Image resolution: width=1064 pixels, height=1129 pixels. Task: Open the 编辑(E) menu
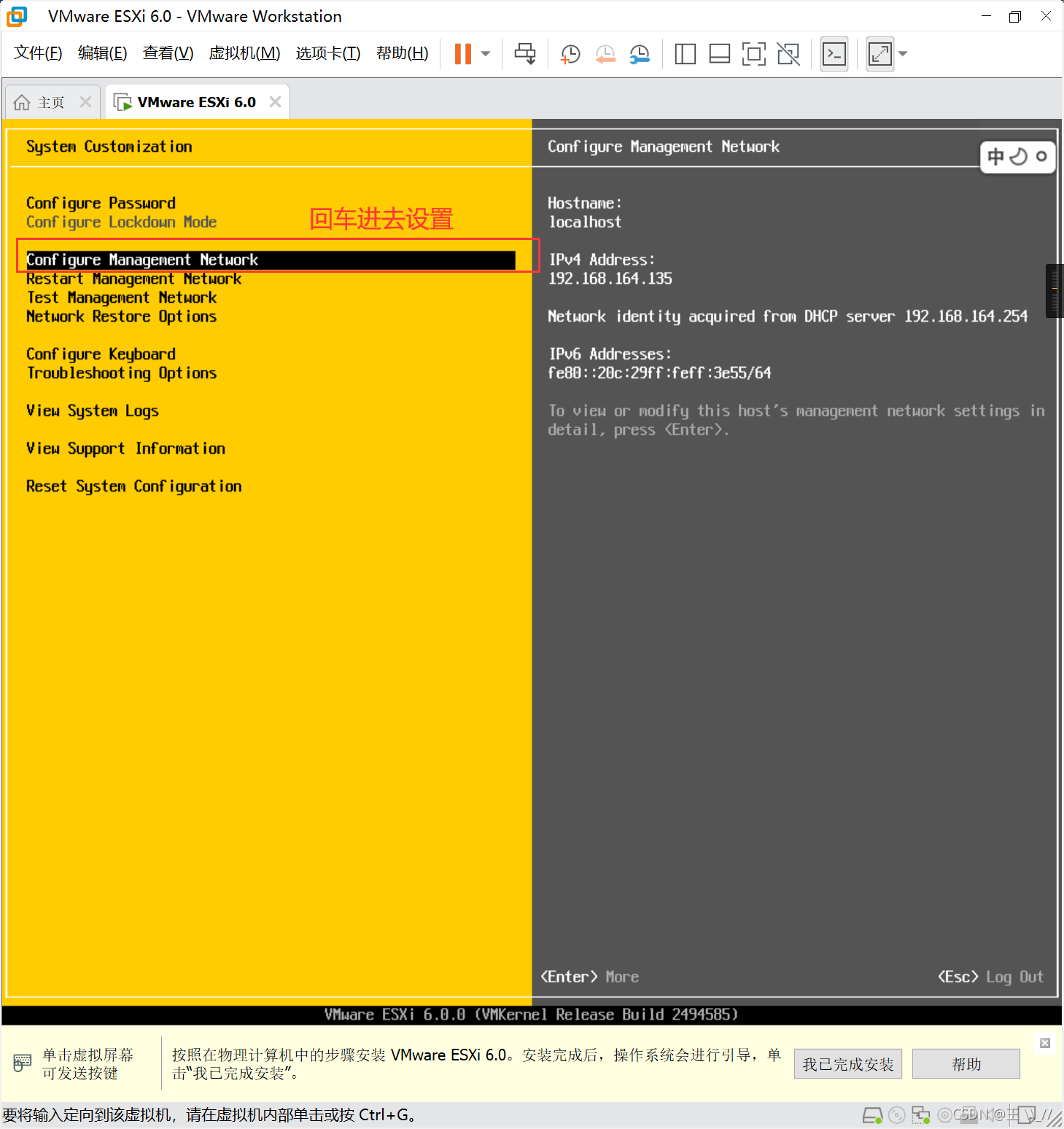(102, 53)
